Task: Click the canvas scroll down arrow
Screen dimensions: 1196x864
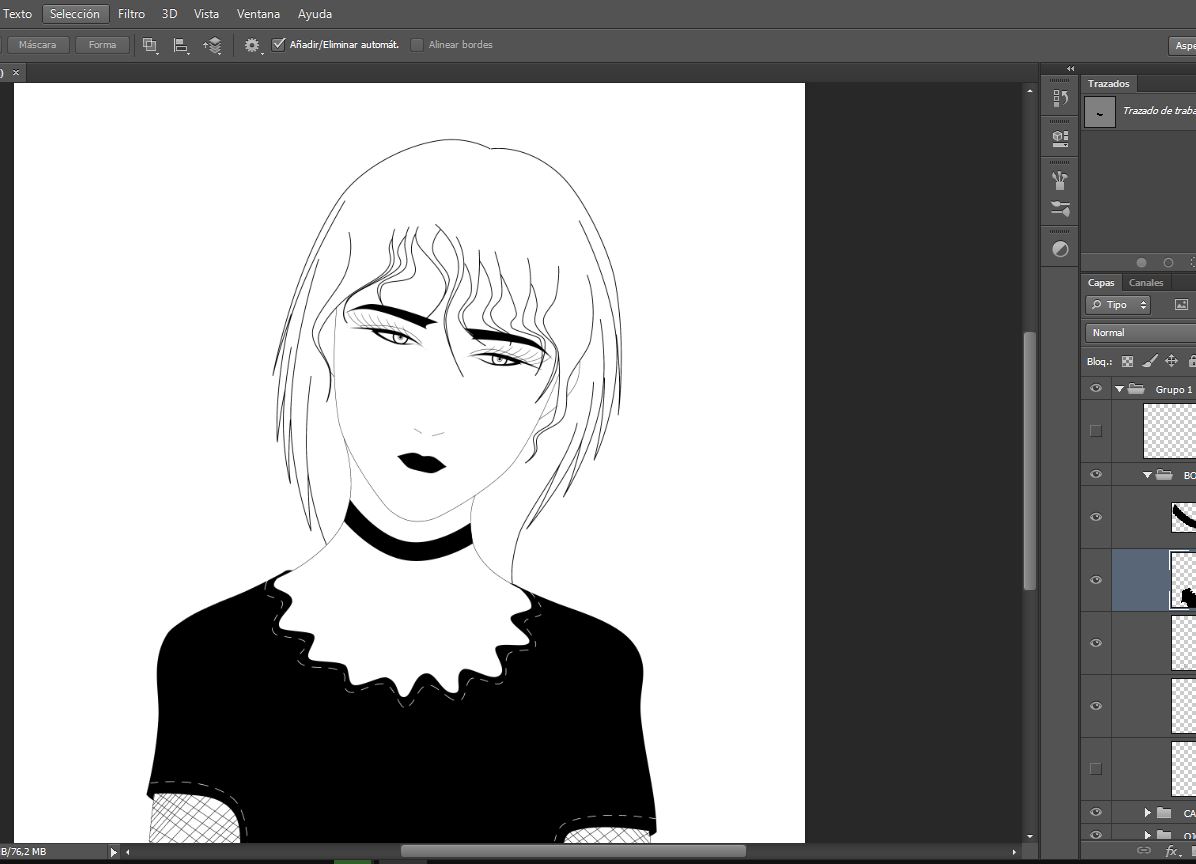Action: pyautogui.click(x=1030, y=837)
